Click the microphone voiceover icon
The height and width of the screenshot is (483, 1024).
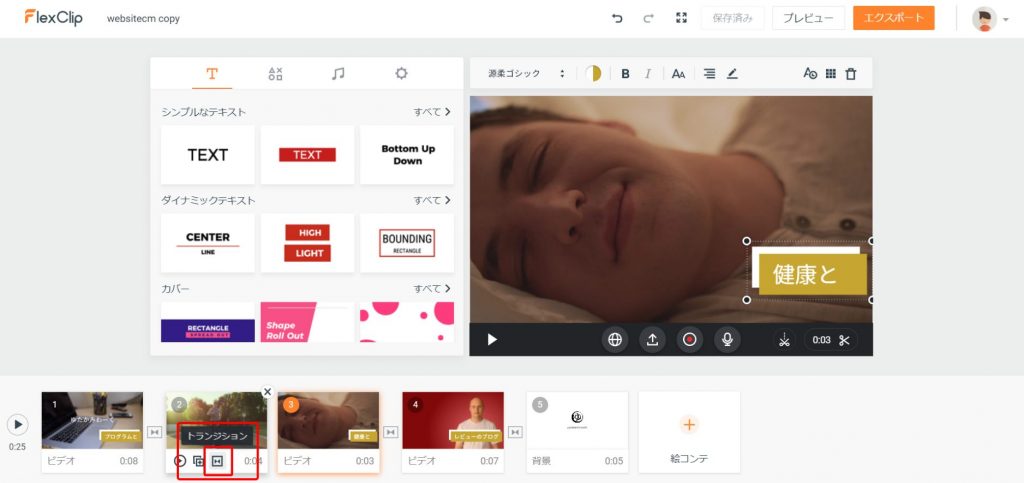727,340
